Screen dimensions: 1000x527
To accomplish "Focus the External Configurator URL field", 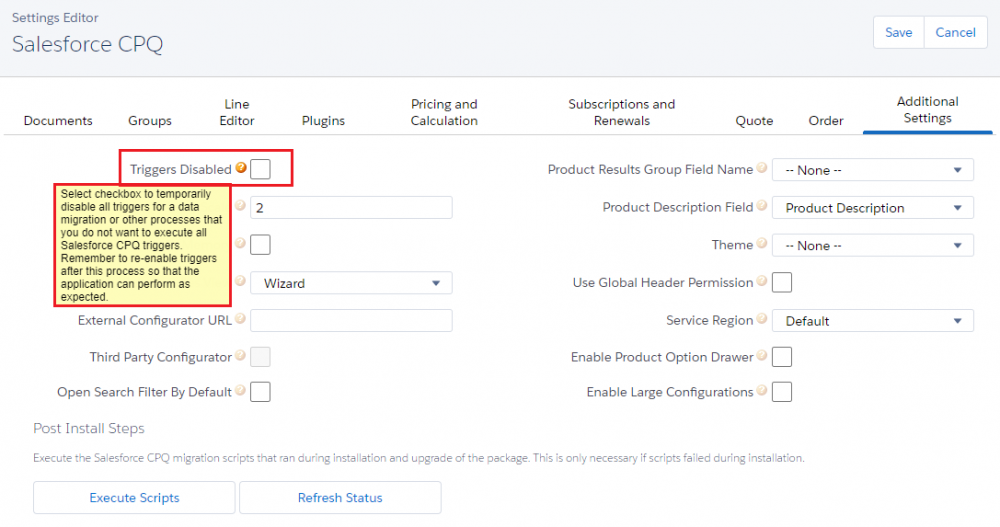I will click(351, 320).
